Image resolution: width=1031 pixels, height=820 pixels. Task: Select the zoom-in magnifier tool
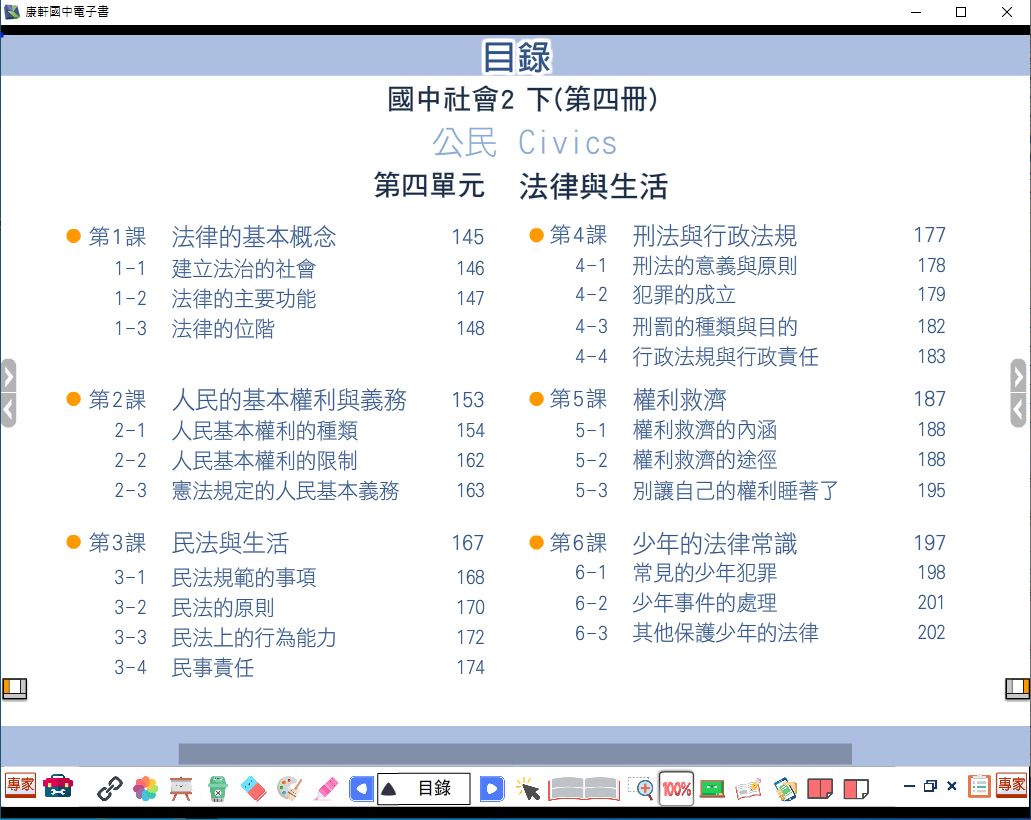[x=641, y=788]
